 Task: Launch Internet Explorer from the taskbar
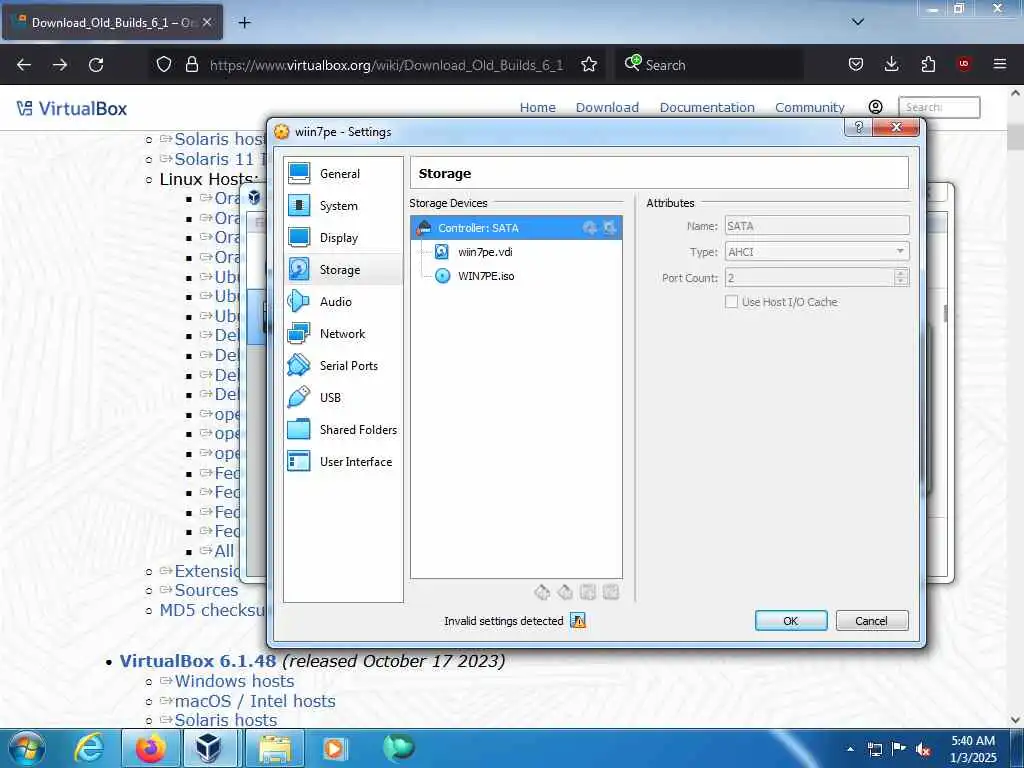(x=89, y=748)
